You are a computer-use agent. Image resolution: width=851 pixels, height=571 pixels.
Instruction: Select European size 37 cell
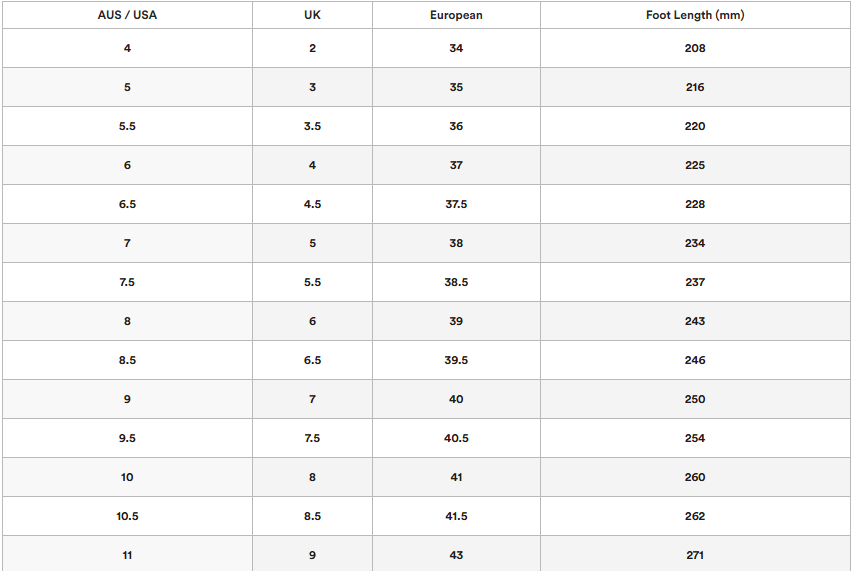pyautogui.click(x=456, y=165)
